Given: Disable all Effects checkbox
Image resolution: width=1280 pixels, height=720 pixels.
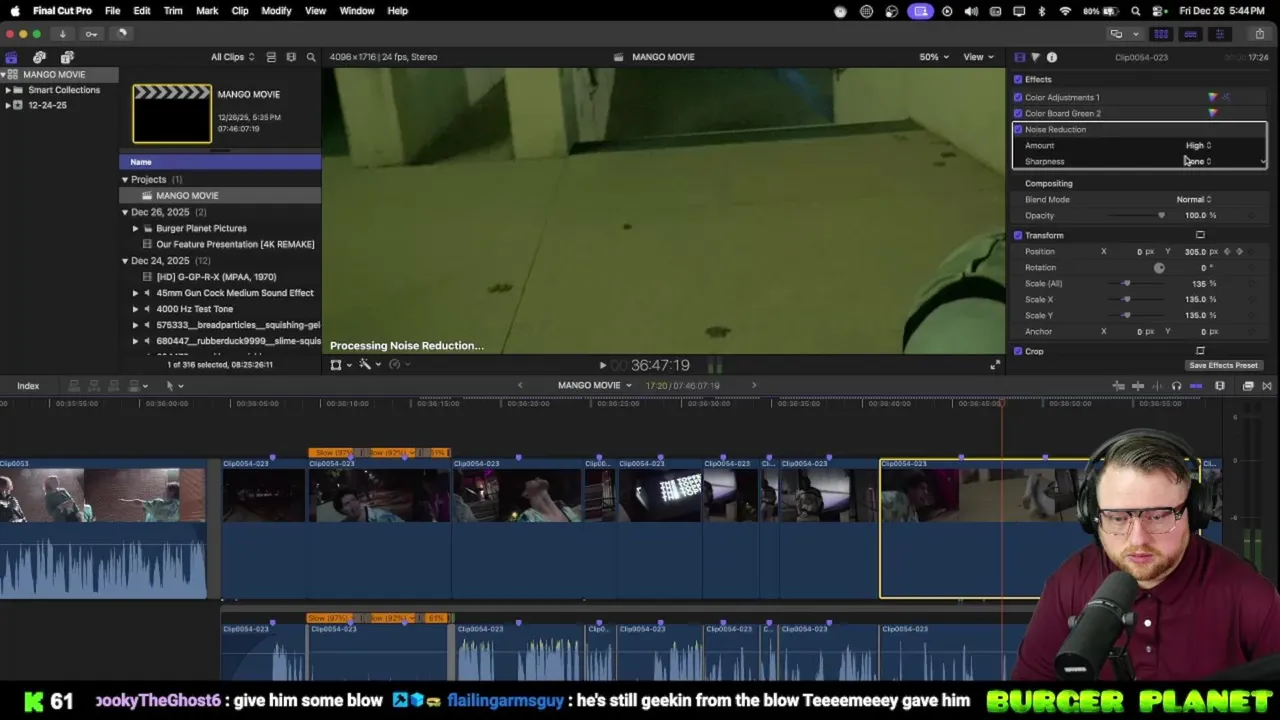Looking at the screenshot, I should (1018, 79).
